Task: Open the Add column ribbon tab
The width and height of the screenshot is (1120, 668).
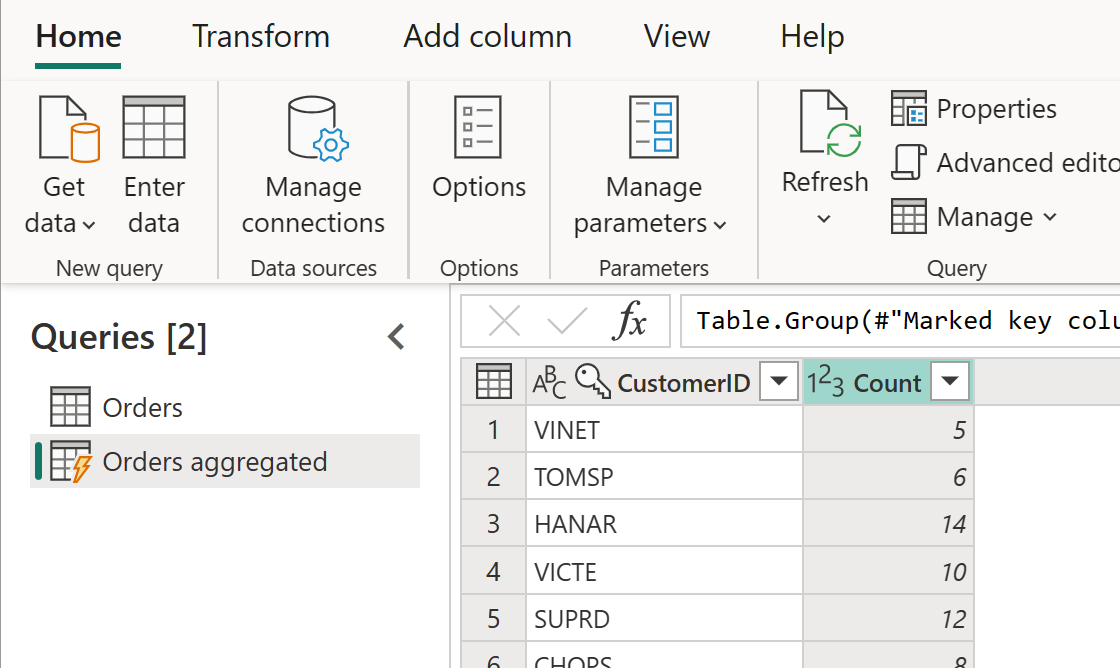Action: point(487,36)
